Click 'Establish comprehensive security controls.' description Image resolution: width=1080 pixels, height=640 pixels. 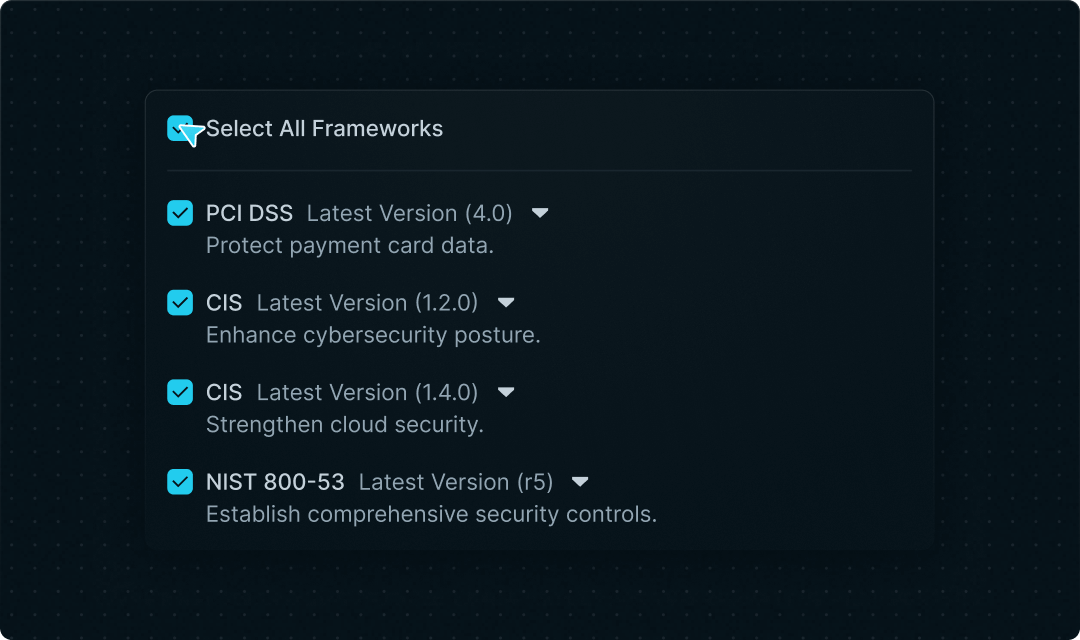[432, 514]
